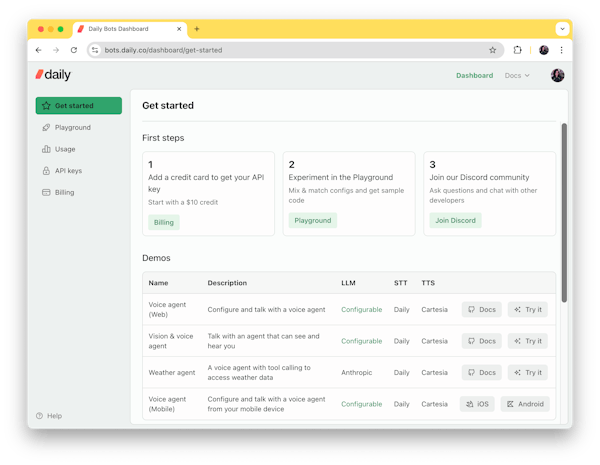Reload the page with refresh icon

click(74, 50)
